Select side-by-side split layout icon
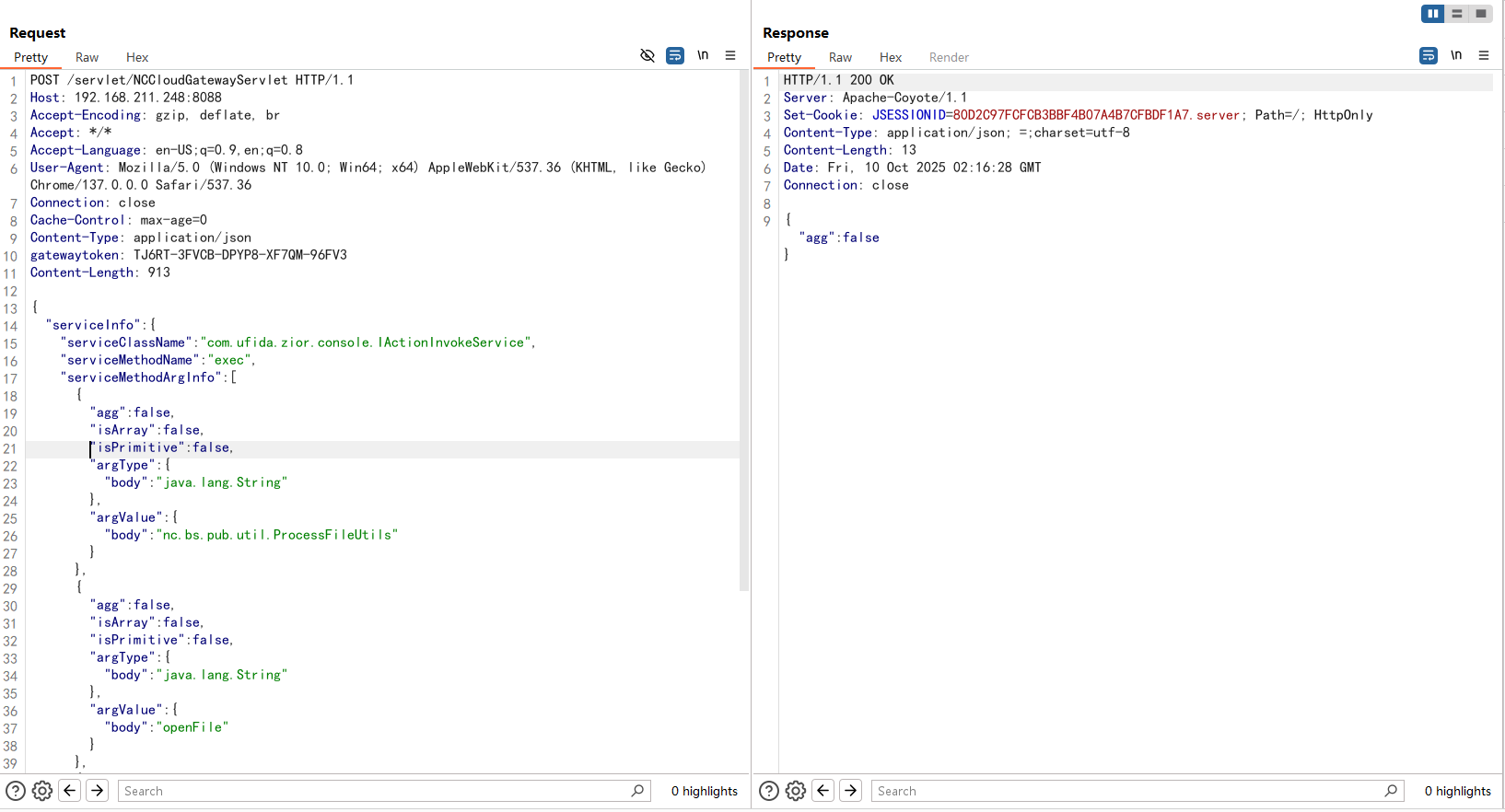Image resolution: width=1505 pixels, height=812 pixels. click(1433, 14)
